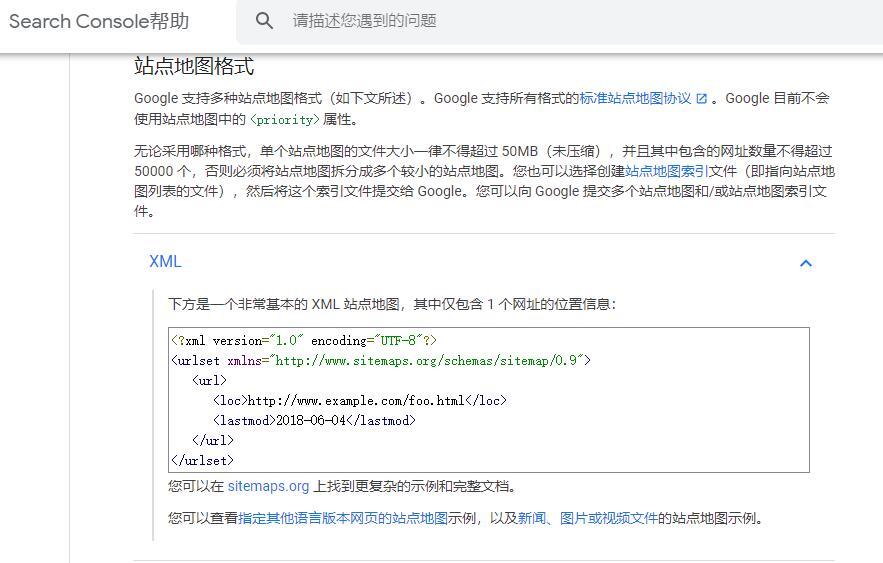Click the external link icon after 标准站点地图协议
883x563 pixels.
(x=701, y=99)
